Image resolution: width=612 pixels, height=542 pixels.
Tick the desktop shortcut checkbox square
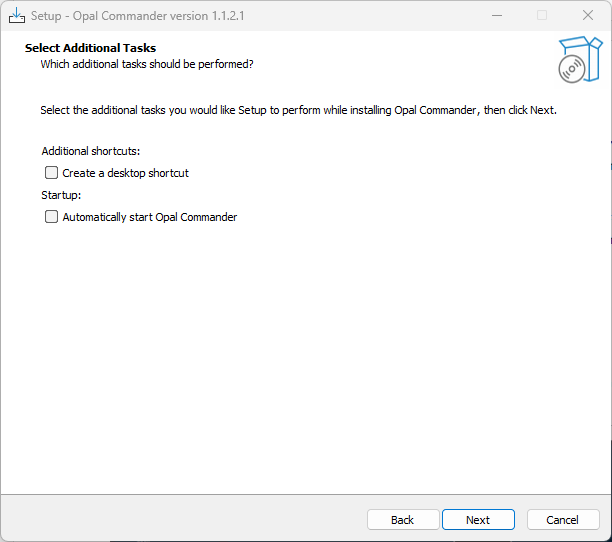52,173
